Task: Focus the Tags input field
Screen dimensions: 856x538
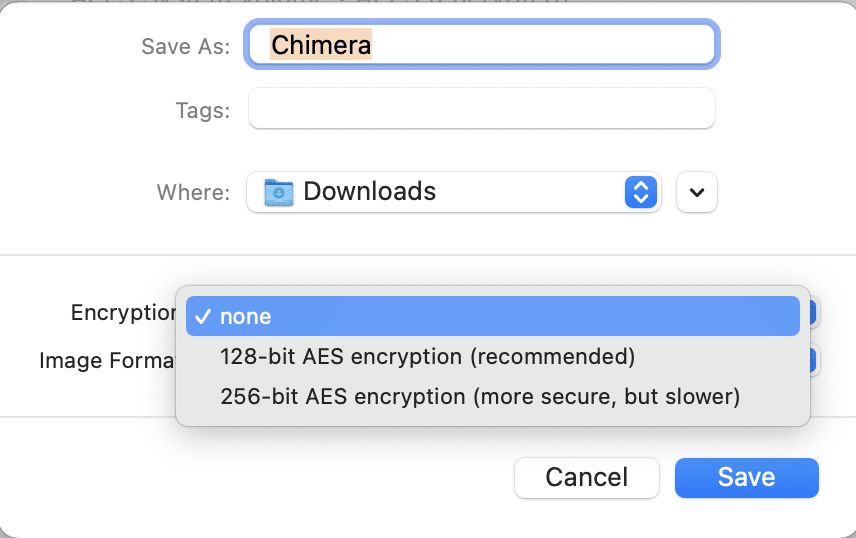Action: pos(481,109)
